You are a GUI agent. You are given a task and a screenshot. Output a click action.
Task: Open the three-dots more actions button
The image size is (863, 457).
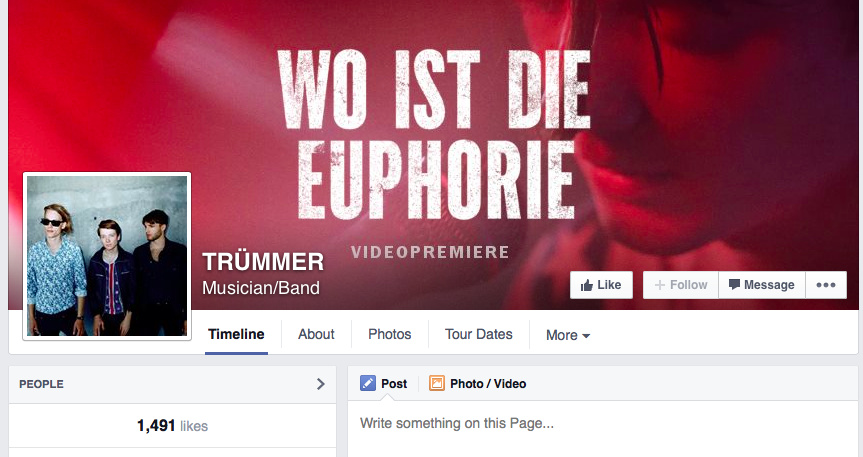pyautogui.click(x=826, y=285)
